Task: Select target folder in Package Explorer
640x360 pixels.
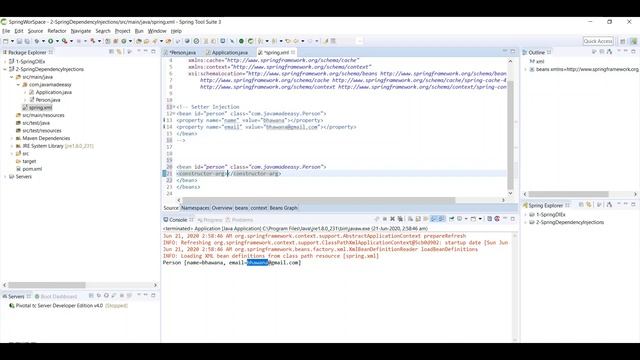Action: [29, 161]
